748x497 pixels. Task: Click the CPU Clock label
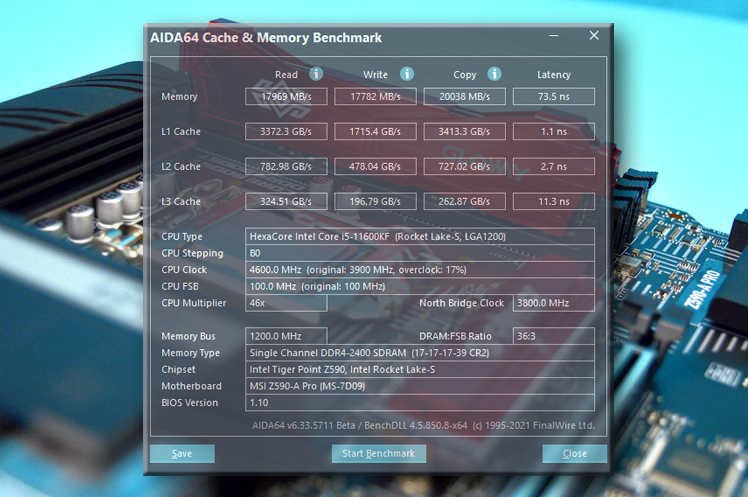[184, 270]
